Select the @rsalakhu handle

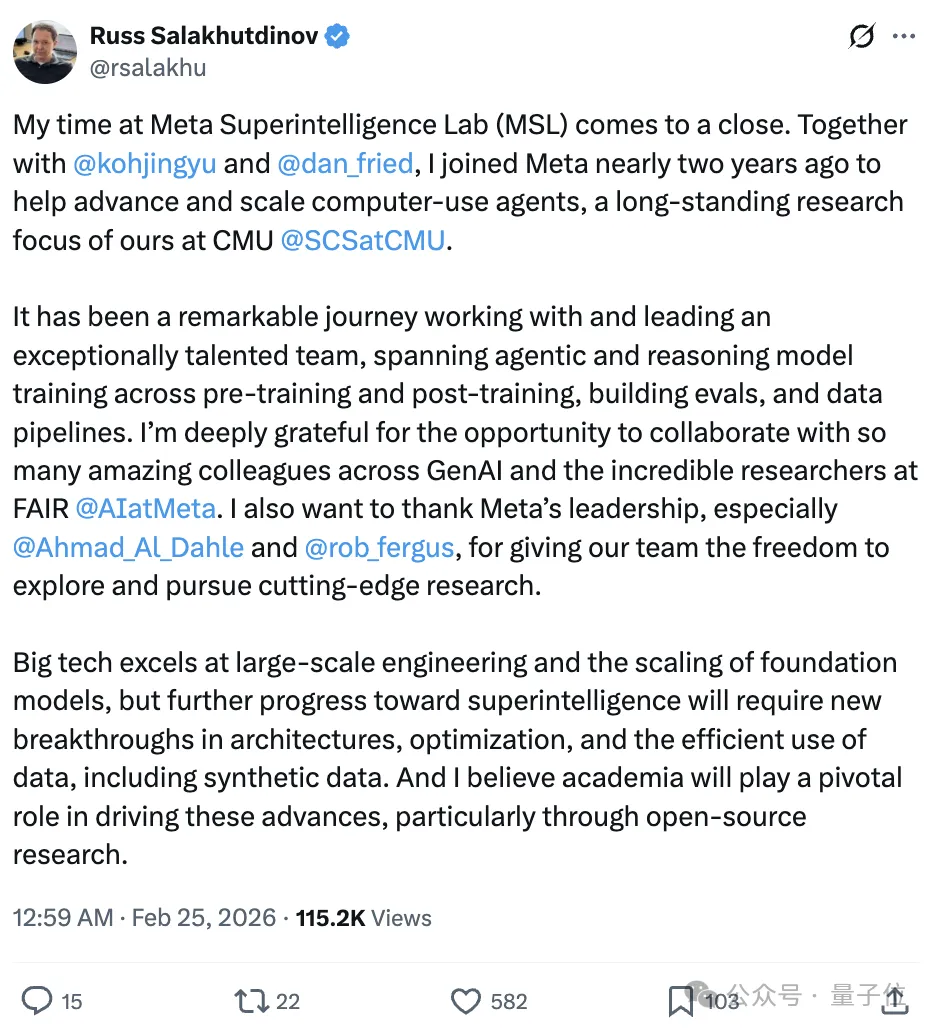[x=147, y=68]
